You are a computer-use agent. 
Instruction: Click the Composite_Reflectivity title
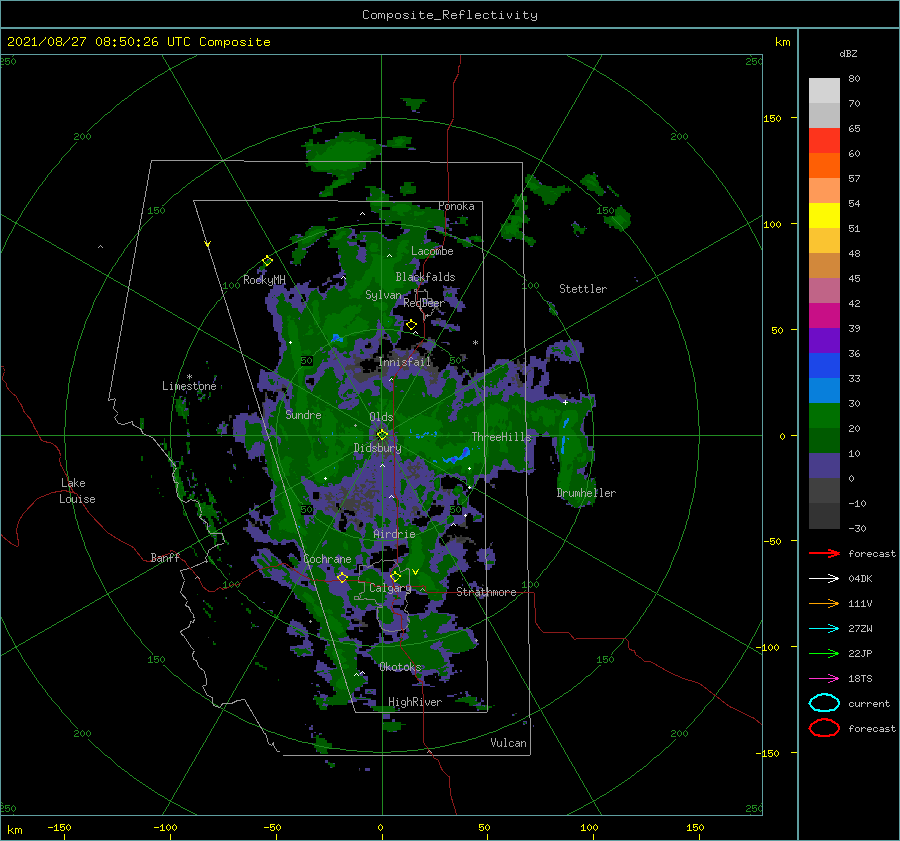pos(450,15)
